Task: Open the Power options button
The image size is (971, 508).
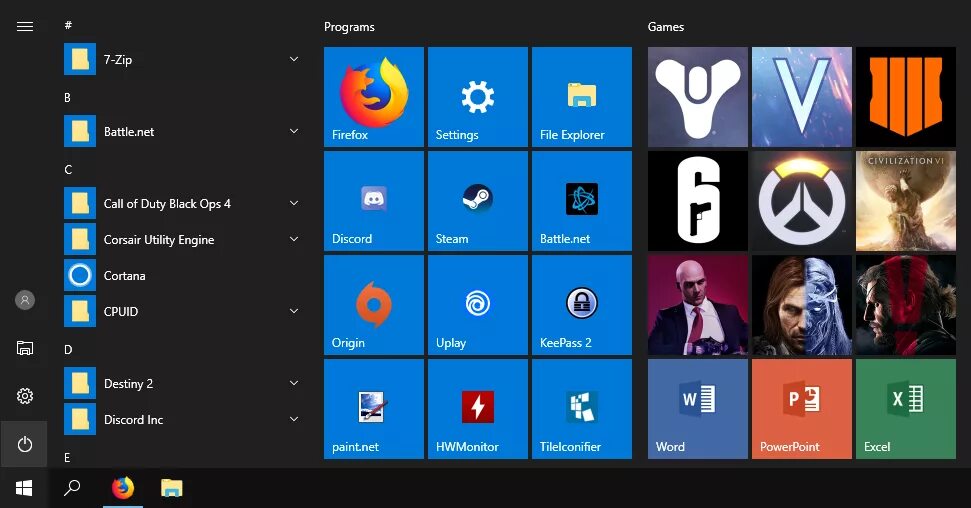Action: tap(24, 444)
